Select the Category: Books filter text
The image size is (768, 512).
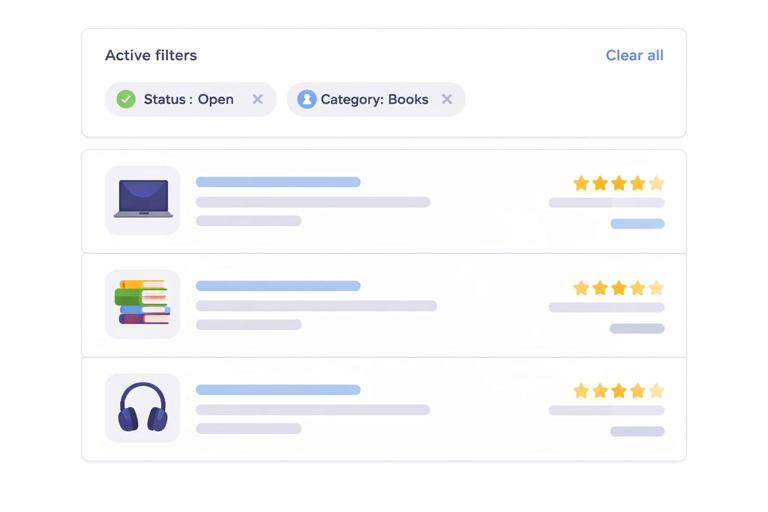(x=375, y=99)
